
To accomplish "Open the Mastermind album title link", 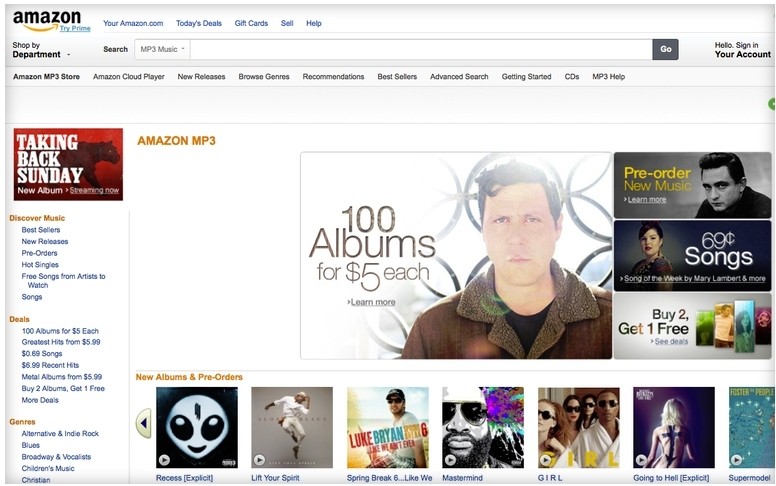I will click(462, 478).
